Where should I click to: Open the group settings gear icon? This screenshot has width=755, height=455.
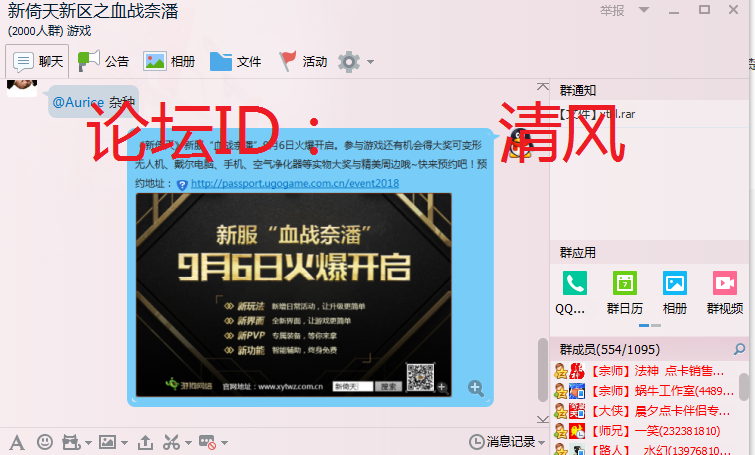pyautogui.click(x=349, y=62)
